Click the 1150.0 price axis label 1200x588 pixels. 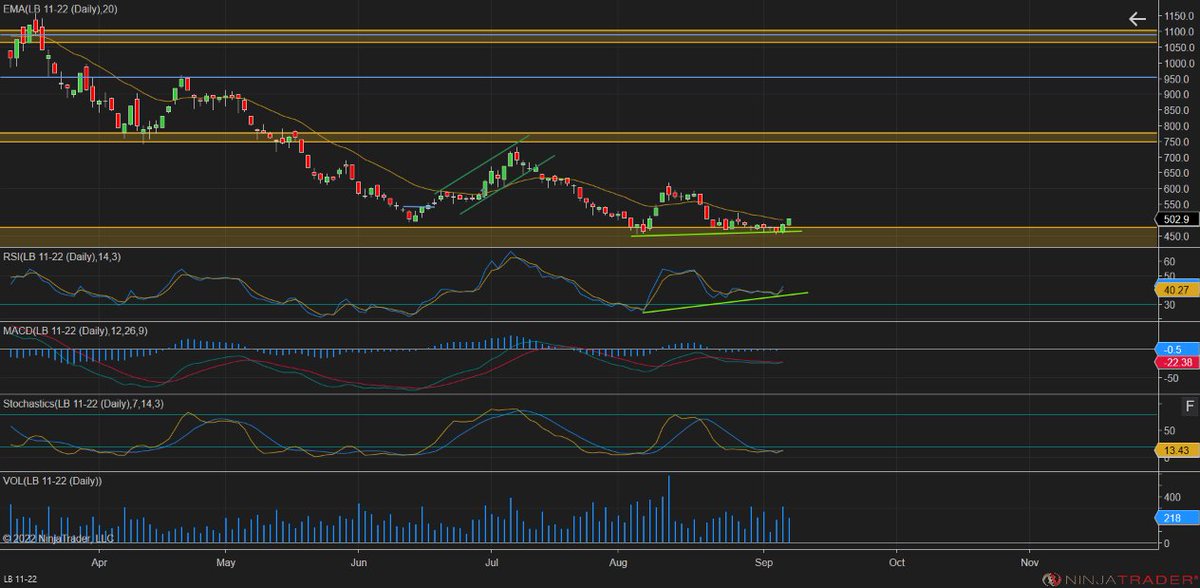(x=1181, y=16)
